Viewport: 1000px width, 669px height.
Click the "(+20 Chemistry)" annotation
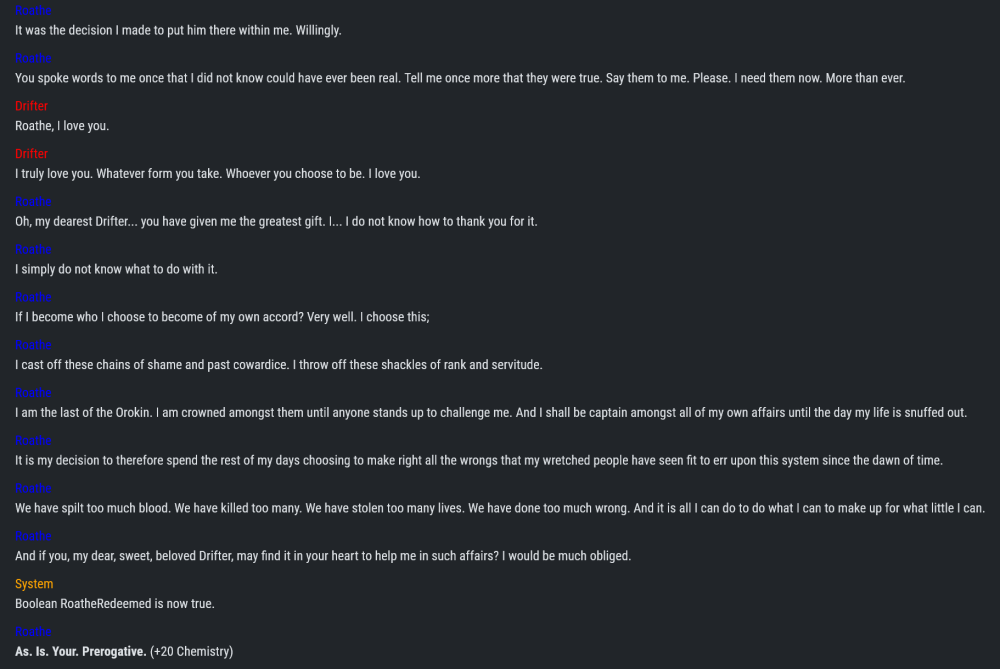click(191, 652)
